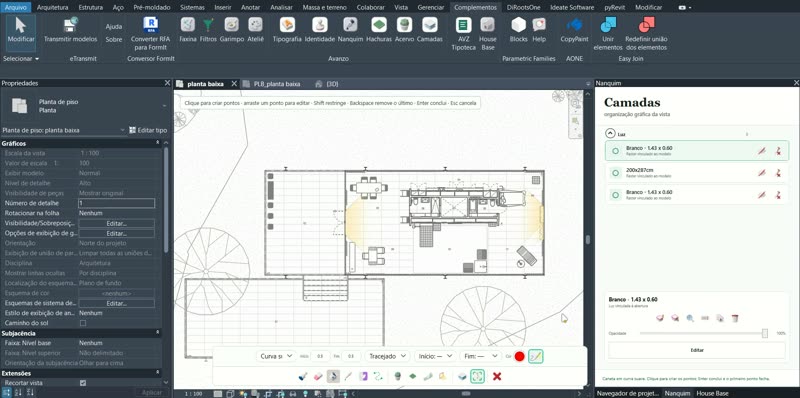
Task: Click the edit pen icon on 200x287cm row
Action: tap(762, 173)
